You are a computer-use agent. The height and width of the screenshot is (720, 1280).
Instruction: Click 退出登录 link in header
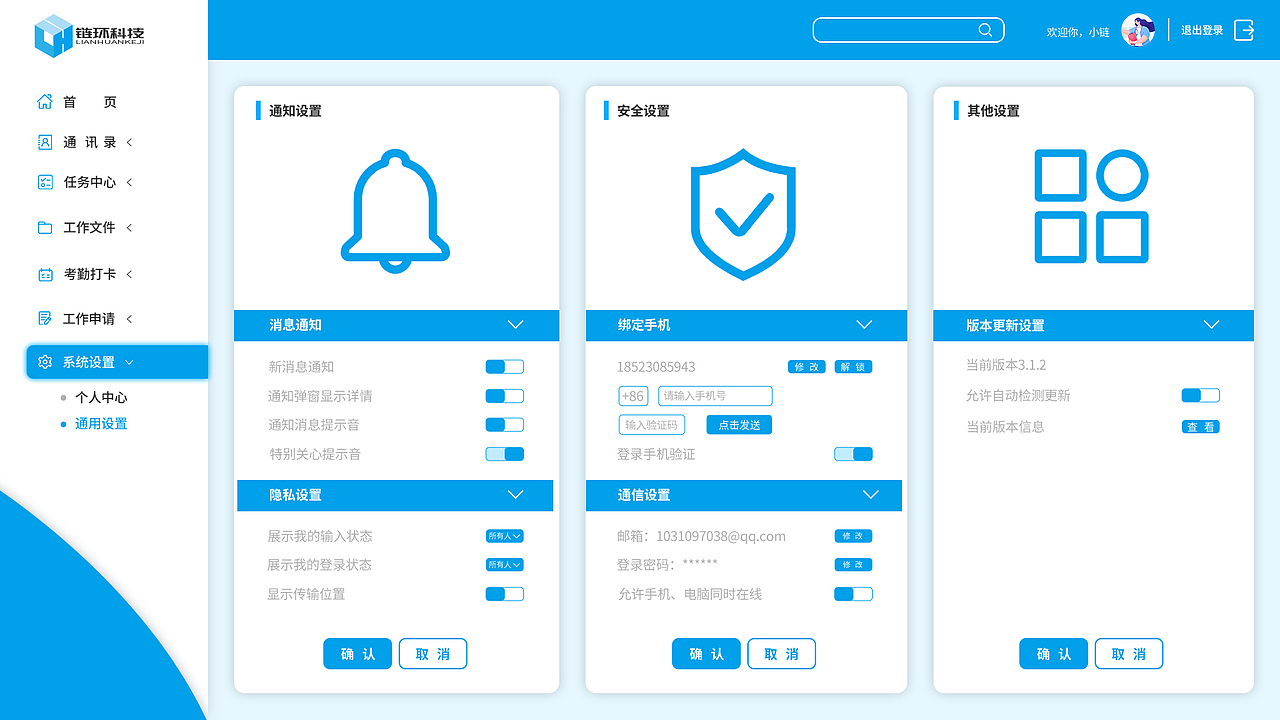pyautogui.click(x=1202, y=31)
